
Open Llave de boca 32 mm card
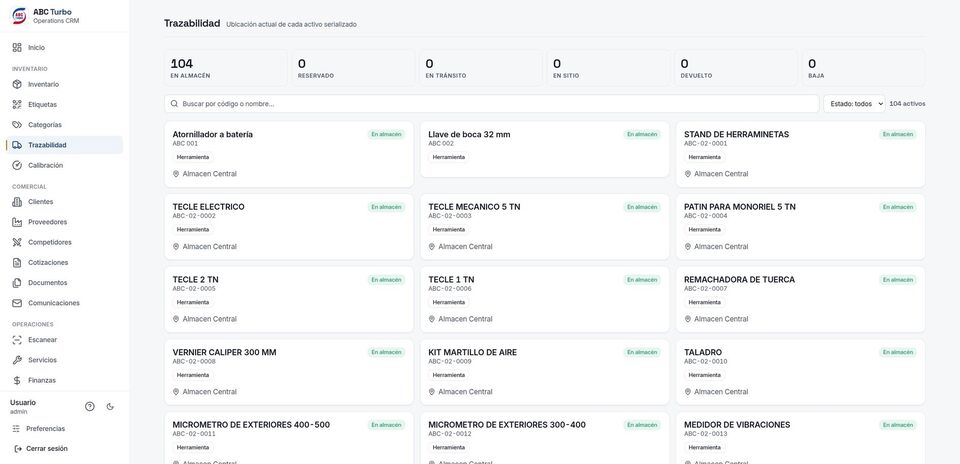(544, 149)
